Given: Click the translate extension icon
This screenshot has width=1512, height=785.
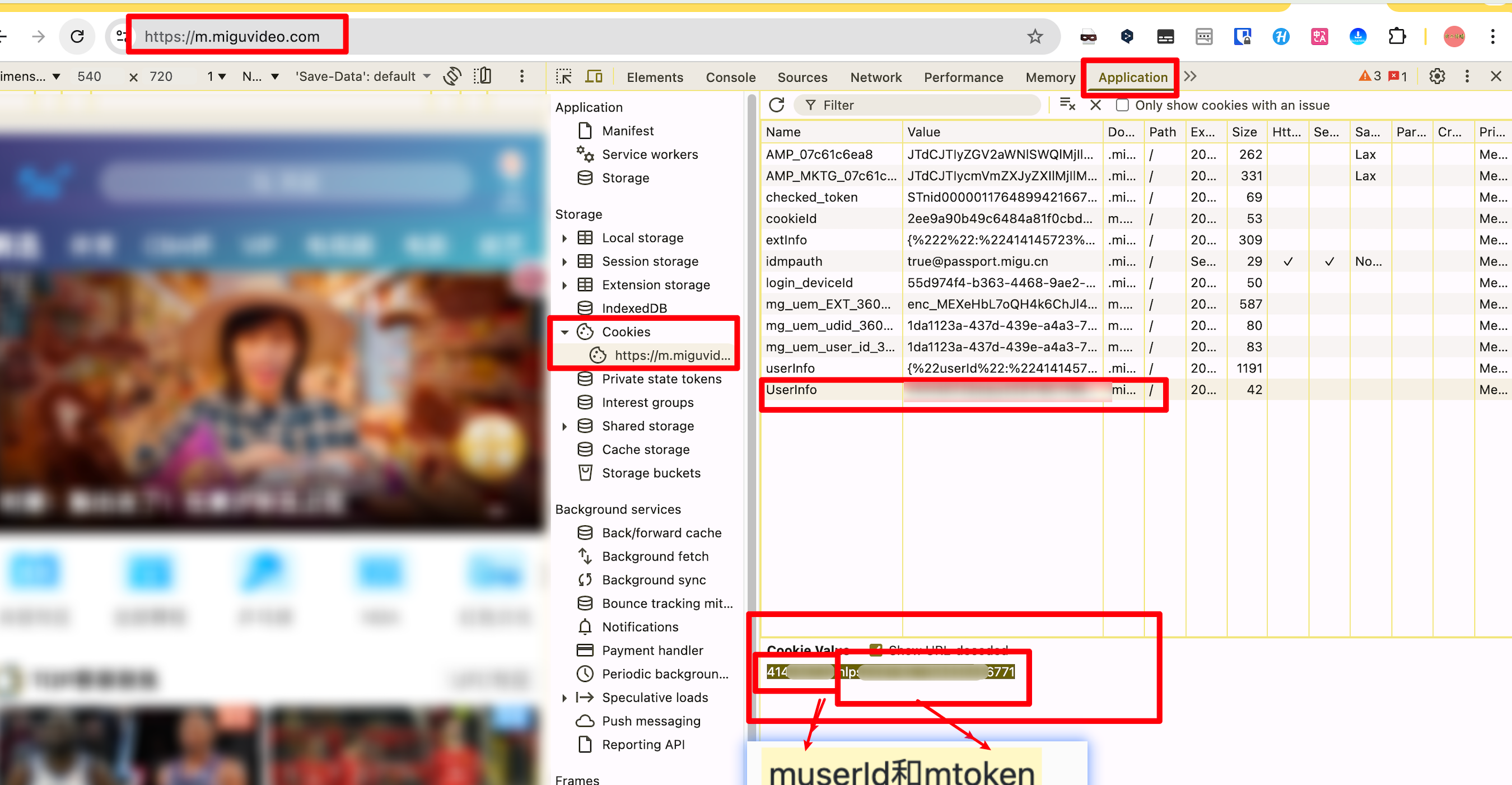Looking at the screenshot, I should [1319, 36].
